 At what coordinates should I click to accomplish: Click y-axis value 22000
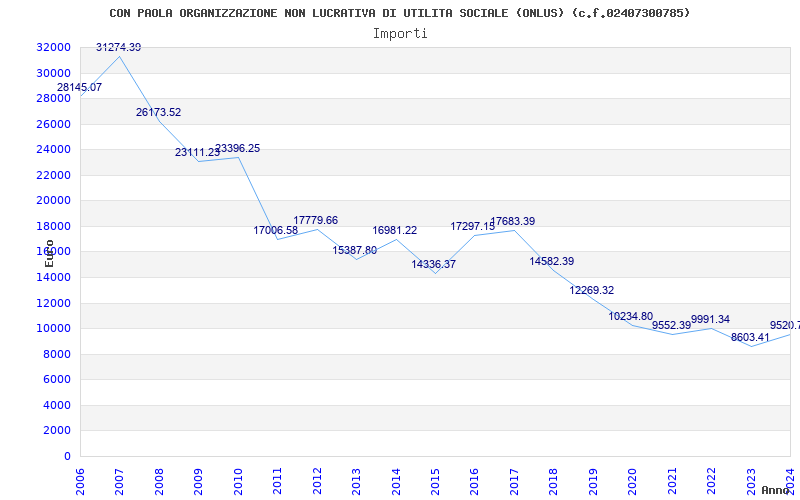(53, 175)
